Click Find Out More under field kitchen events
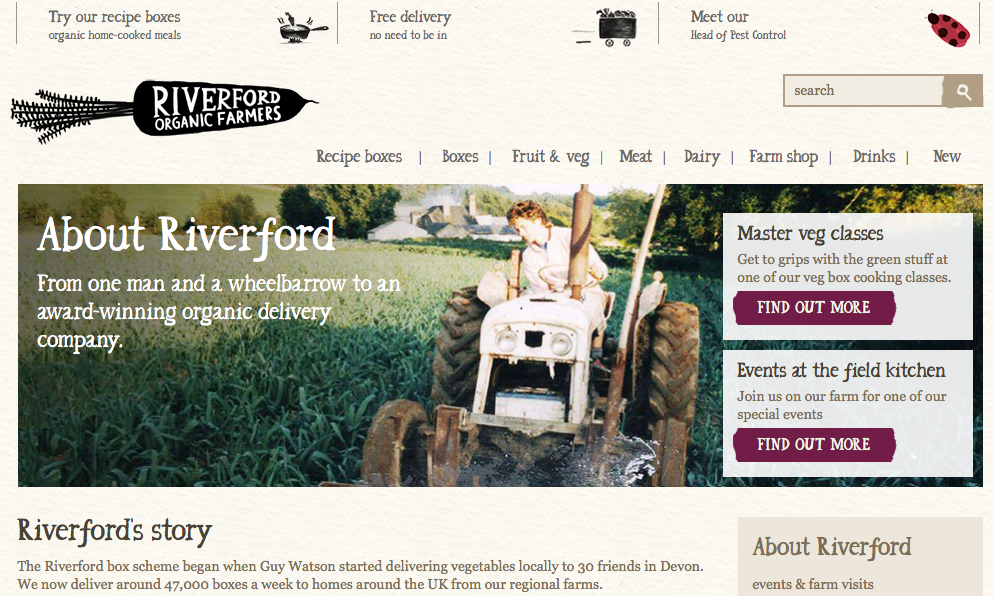This screenshot has width=993, height=596. 814,445
